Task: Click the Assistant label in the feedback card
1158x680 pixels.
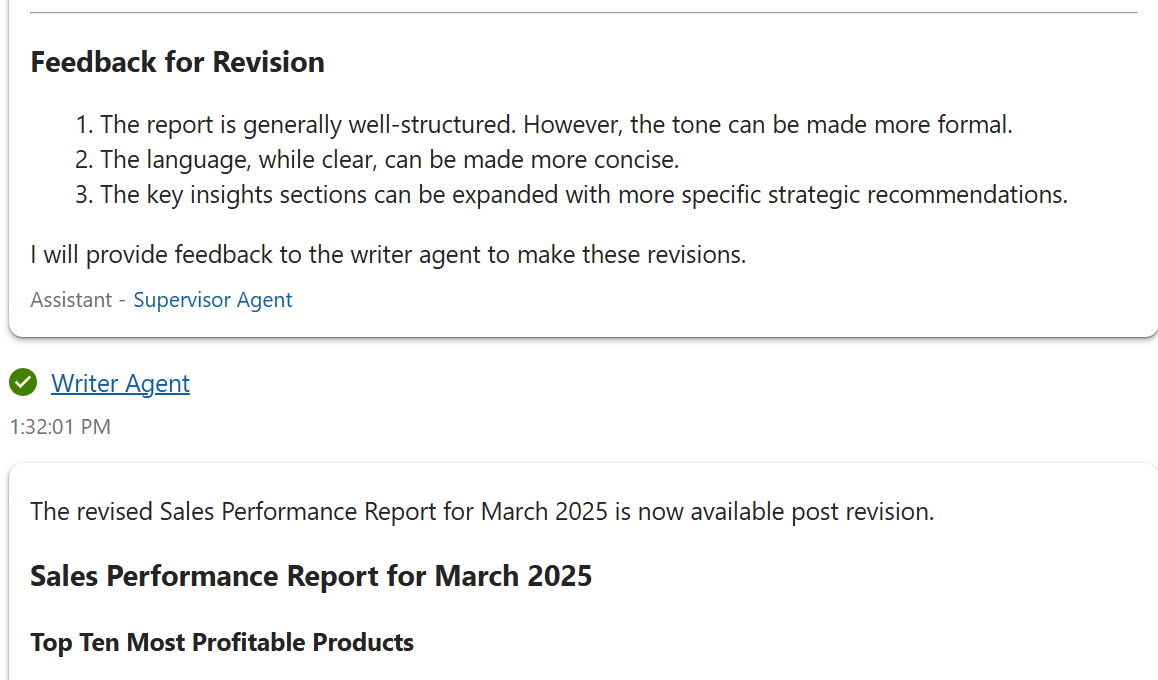Action: [x=72, y=300]
